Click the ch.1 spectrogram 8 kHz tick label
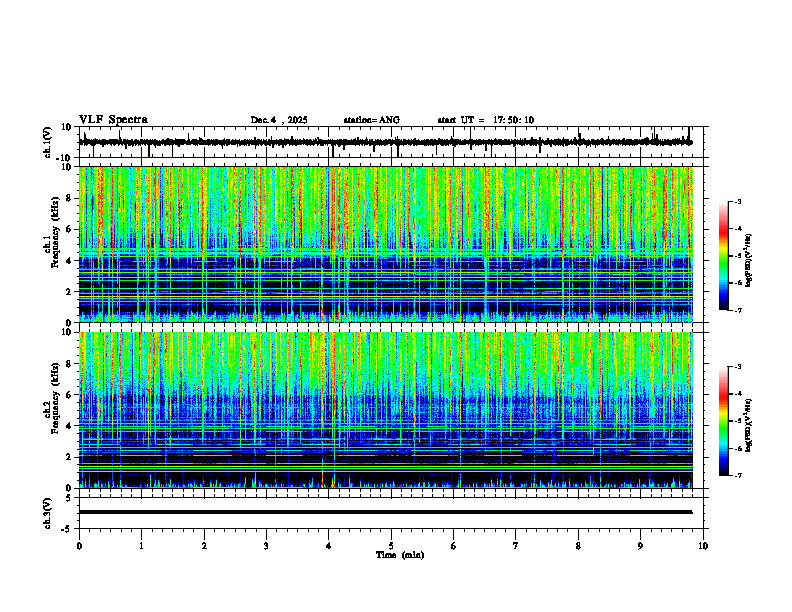Screen dimensions: 792x612 pyautogui.click(x=69, y=198)
